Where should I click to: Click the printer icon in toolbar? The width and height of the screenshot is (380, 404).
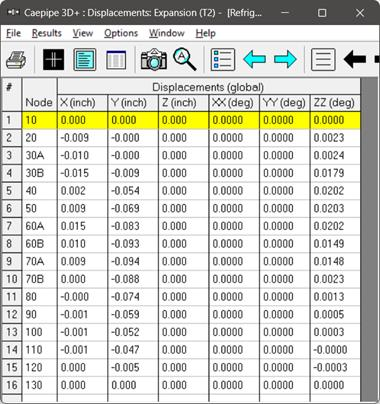(16, 60)
